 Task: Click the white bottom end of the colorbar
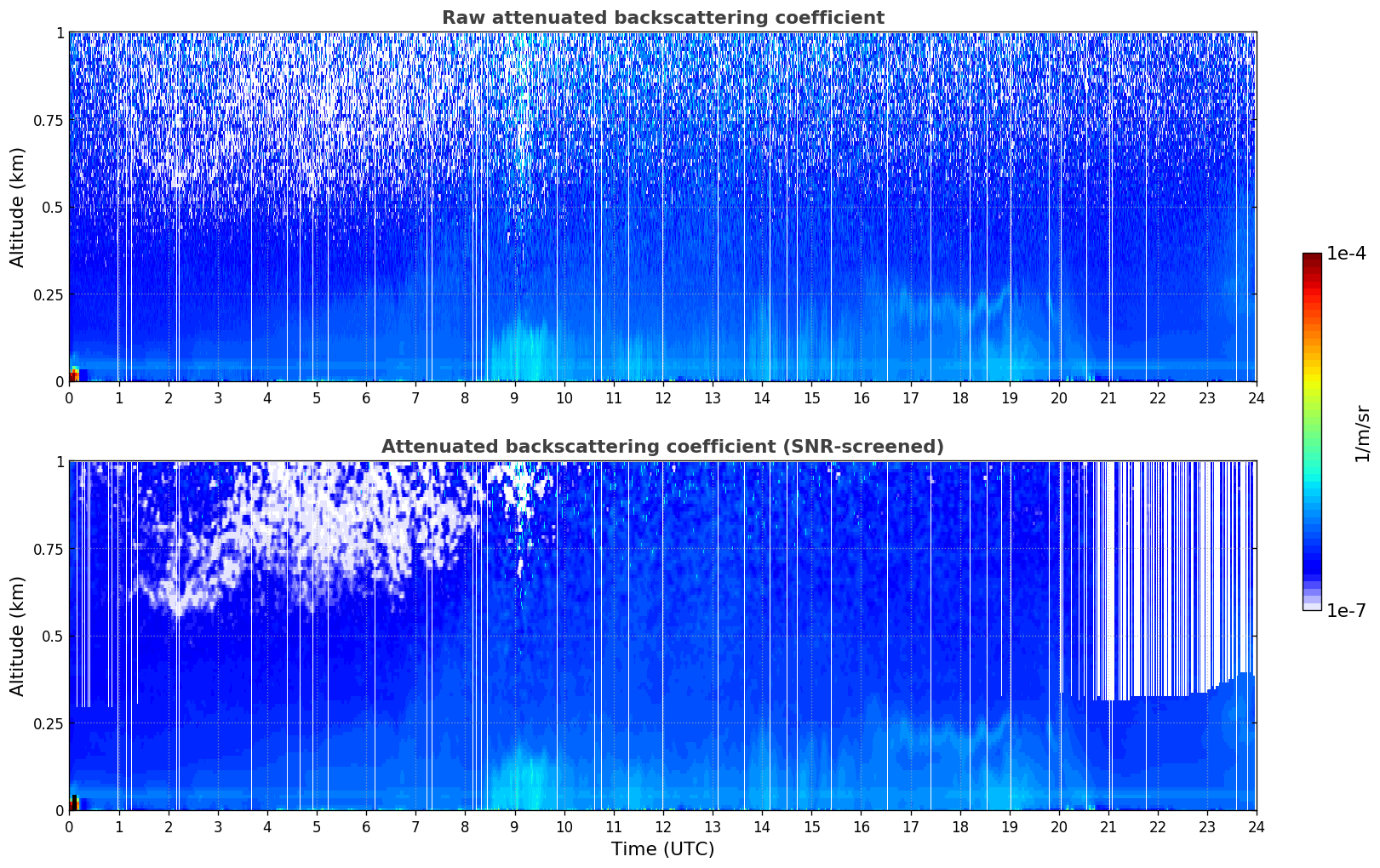click(1312, 606)
